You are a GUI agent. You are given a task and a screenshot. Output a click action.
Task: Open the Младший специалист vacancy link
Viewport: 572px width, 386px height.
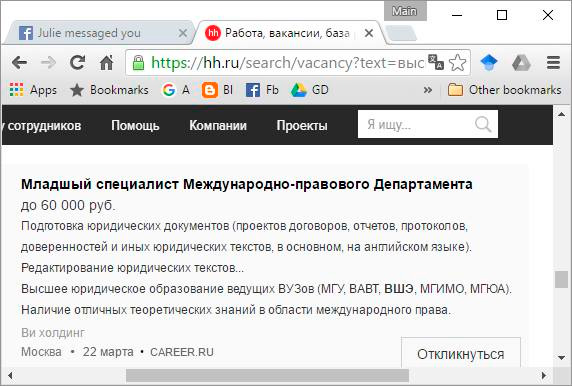pos(247,184)
